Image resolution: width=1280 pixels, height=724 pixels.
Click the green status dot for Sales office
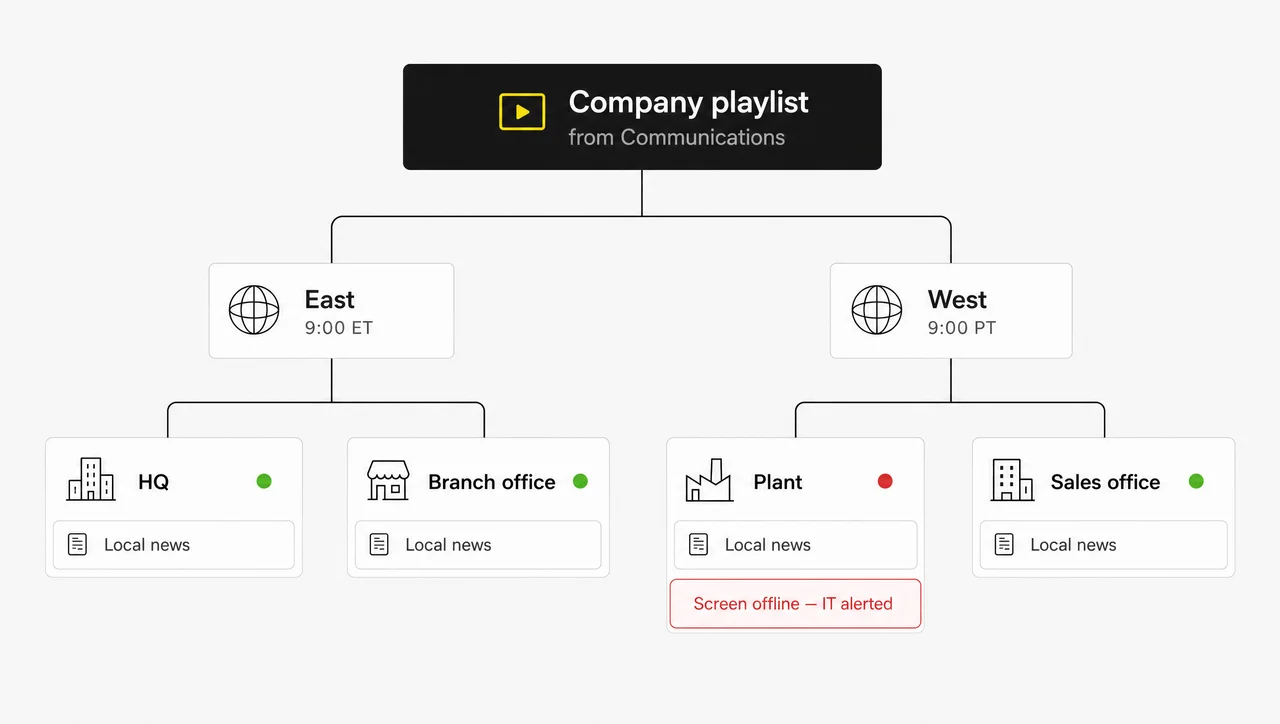1196,481
